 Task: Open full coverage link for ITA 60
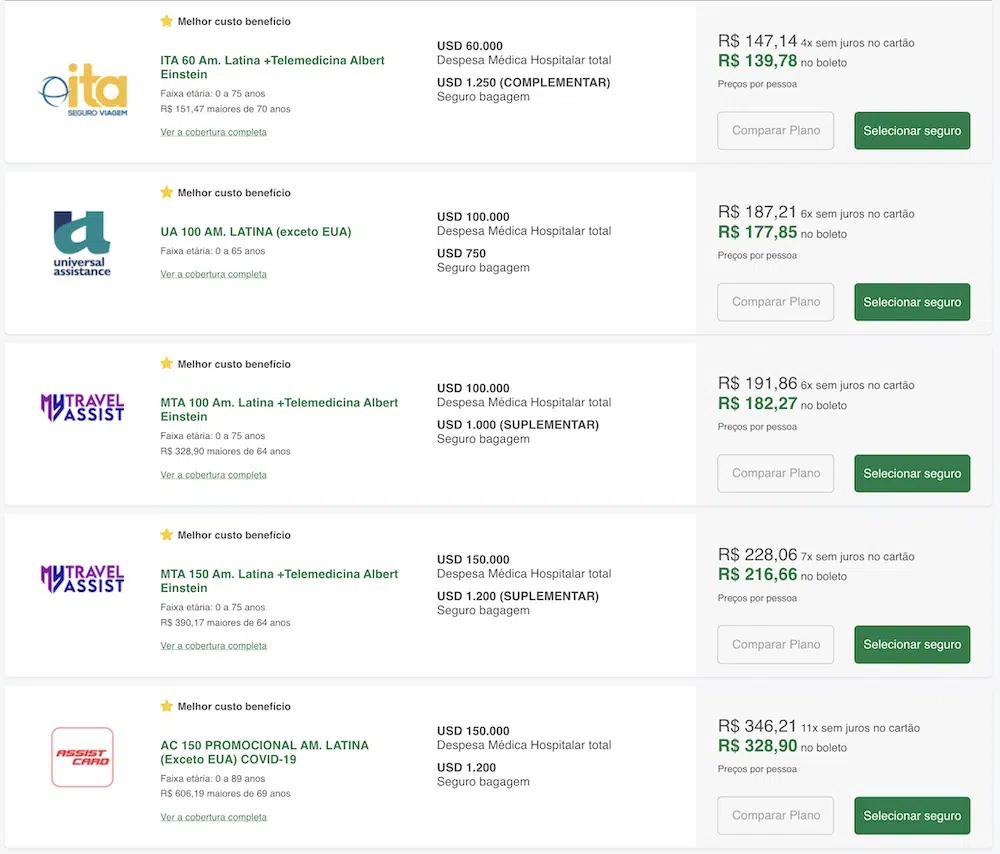click(213, 132)
